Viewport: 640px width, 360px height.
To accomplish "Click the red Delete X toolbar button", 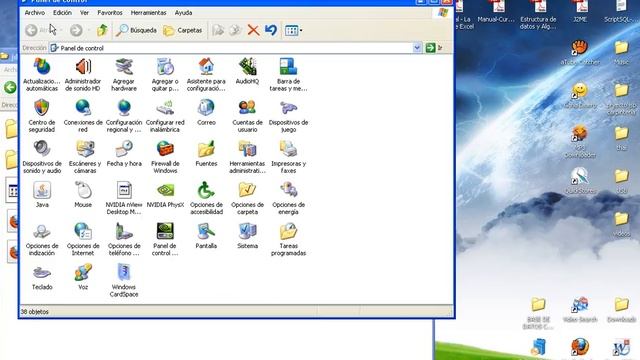I will (x=253, y=30).
